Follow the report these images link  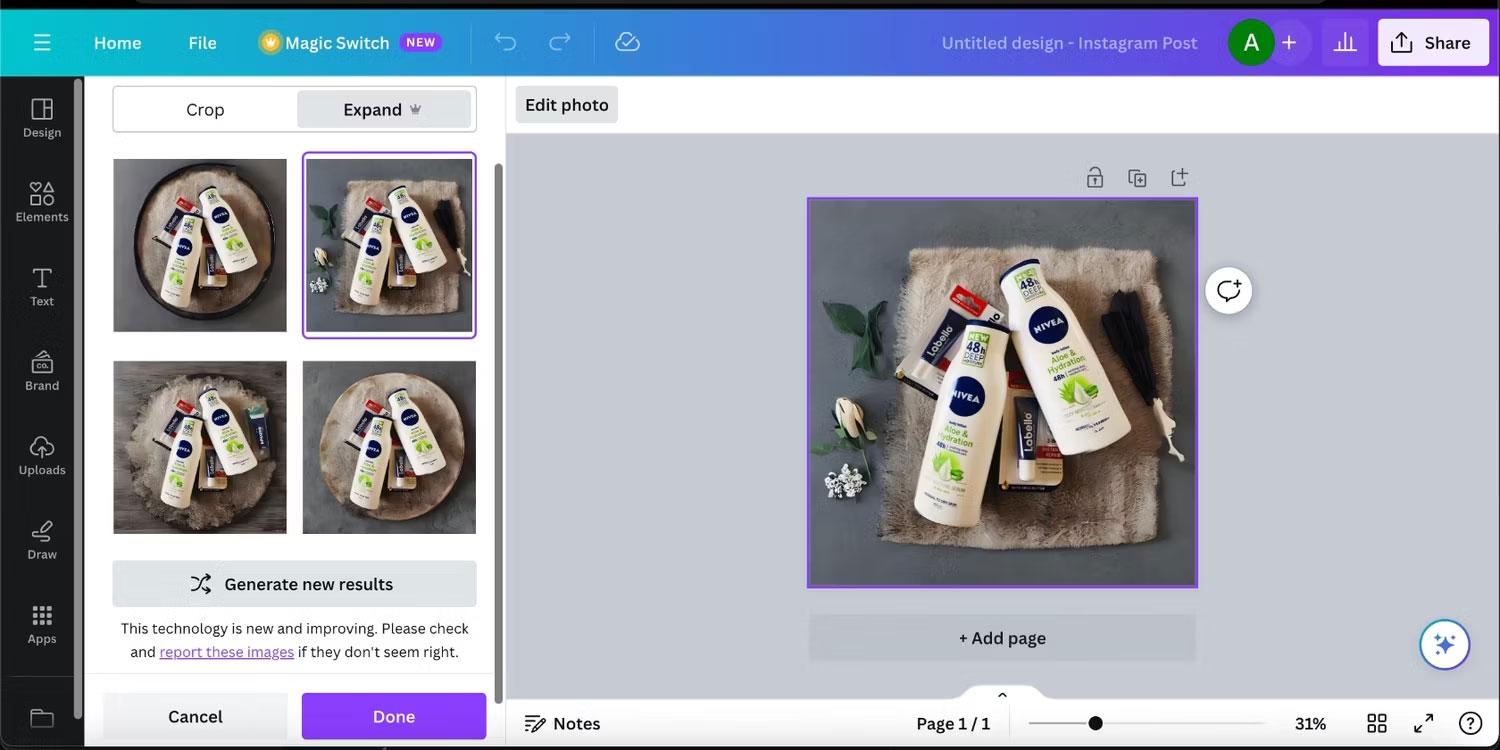click(x=227, y=652)
